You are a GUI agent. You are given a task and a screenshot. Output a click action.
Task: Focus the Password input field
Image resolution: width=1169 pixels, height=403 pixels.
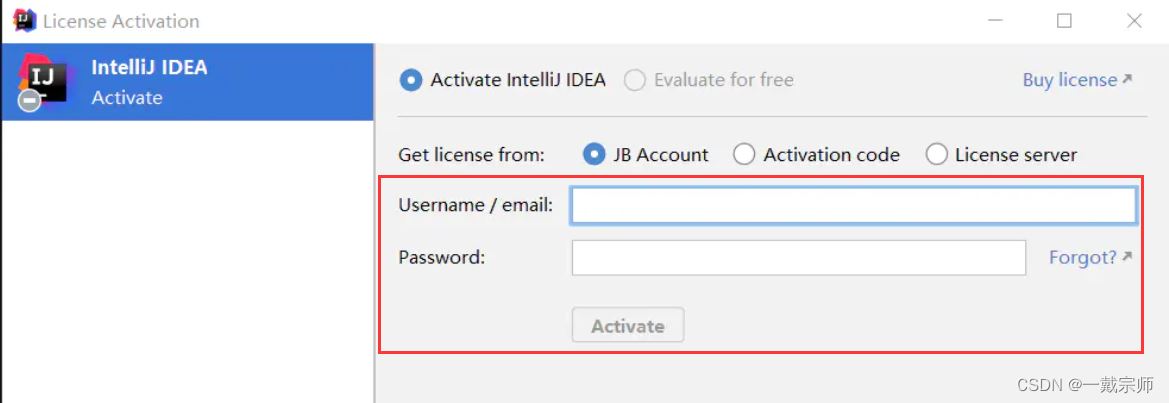[798, 258]
